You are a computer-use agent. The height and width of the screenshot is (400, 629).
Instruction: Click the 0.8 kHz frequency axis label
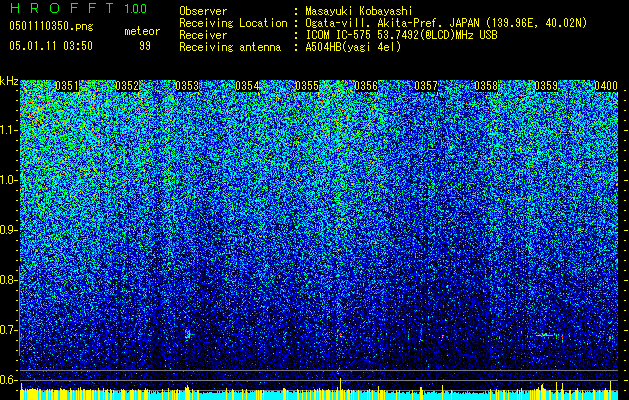tap(8, 280)
